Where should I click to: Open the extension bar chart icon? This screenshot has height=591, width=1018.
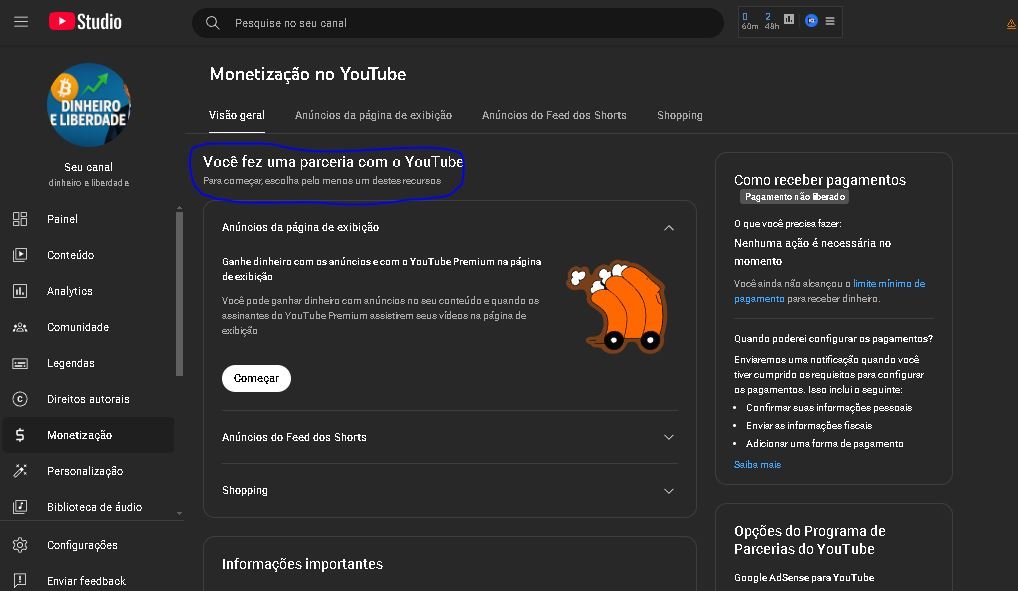pyautogui.click(x=789, y=19)
